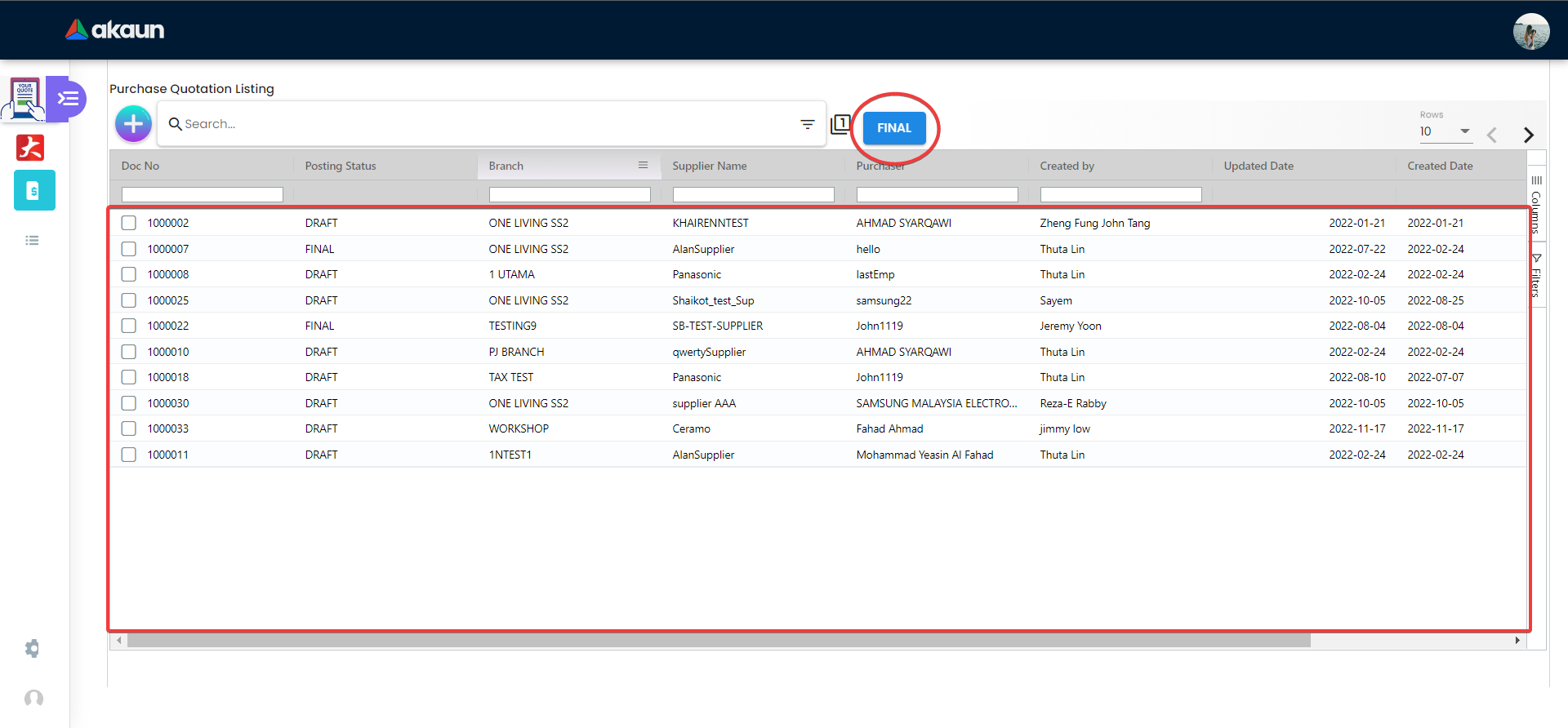Click the selected documents counter icon
The height and width of the screenshot is (728, 1568).
click(x=840, y=124)
